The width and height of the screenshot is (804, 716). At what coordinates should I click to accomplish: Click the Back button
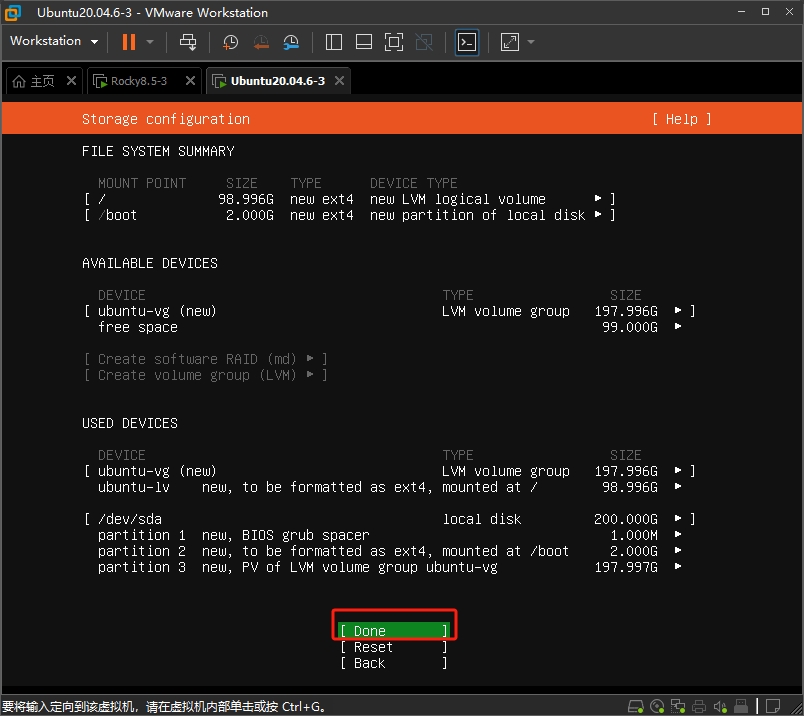(393, 663)
